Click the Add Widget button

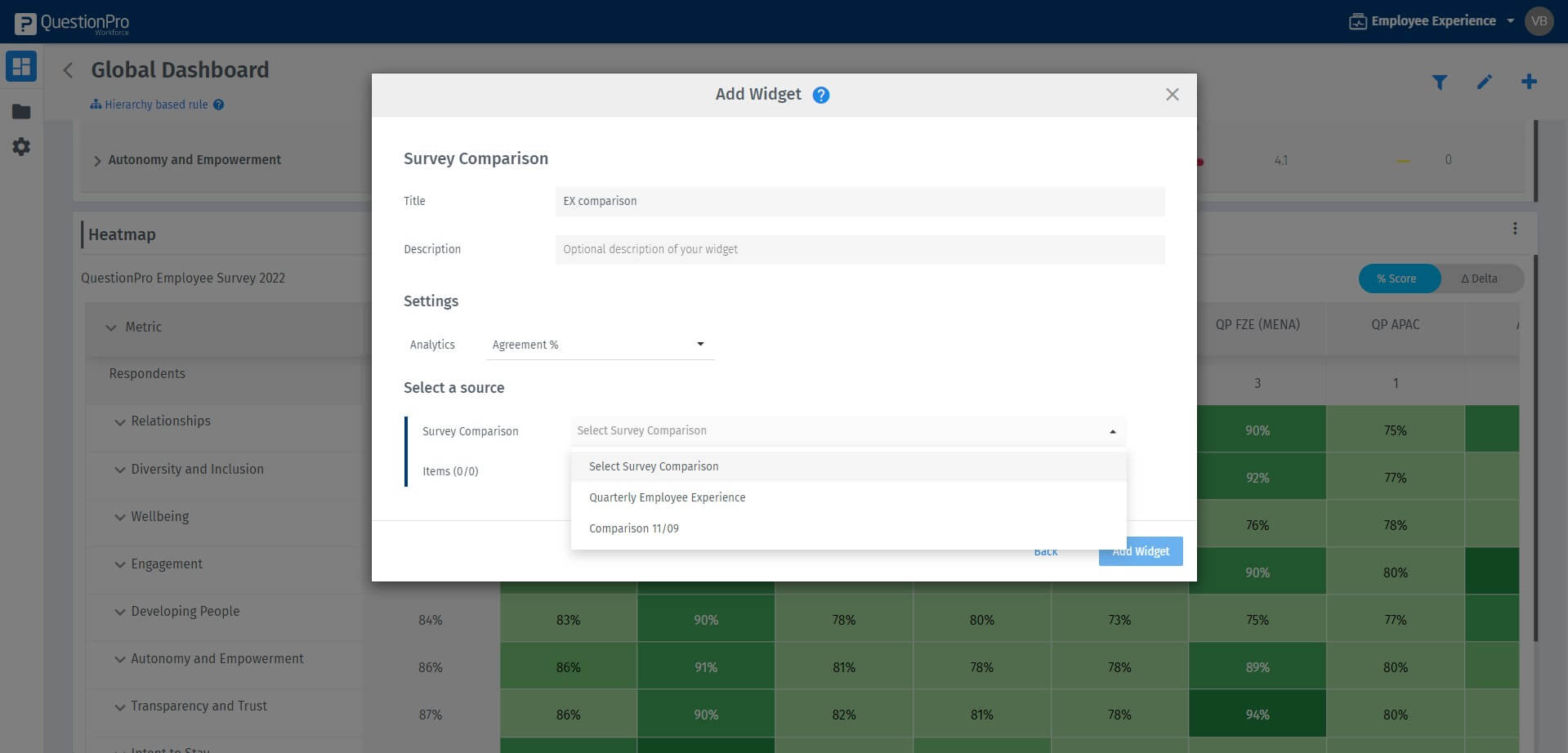tap(1141, 551)
